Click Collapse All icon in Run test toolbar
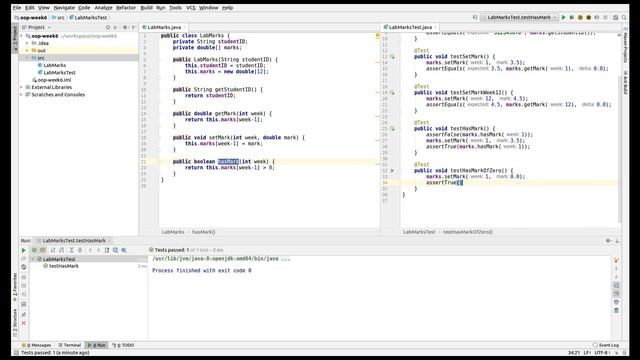This screenshot has width=640, height=360. coord(80,250)
